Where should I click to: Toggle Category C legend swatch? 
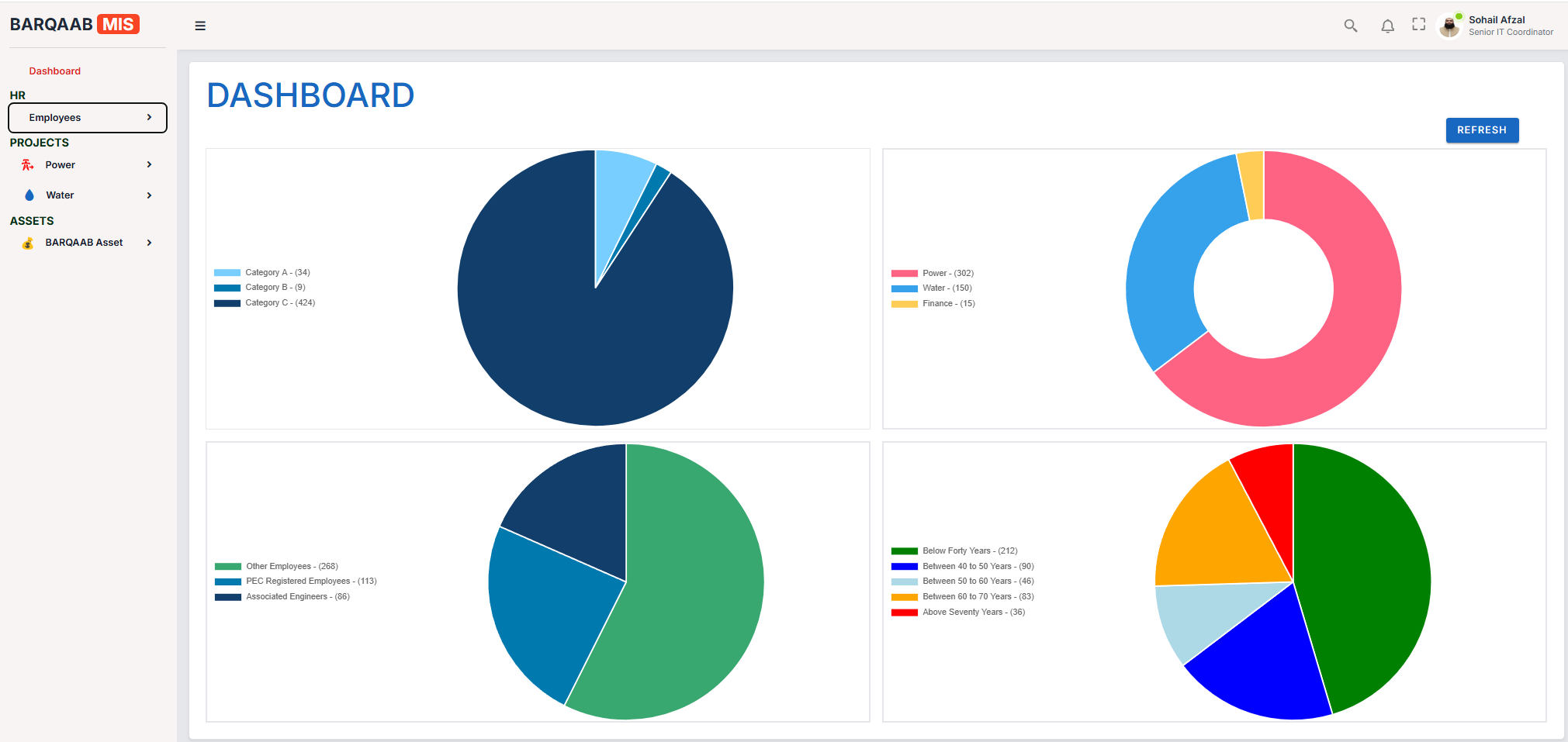click(227, 303)
